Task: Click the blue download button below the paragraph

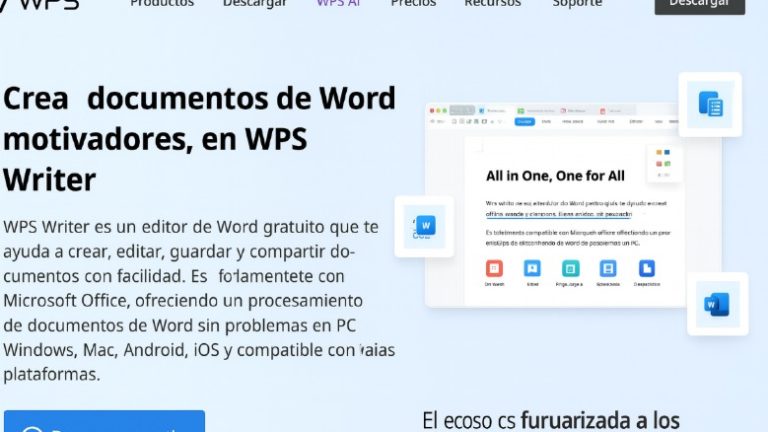Action: tap(104, 421)
